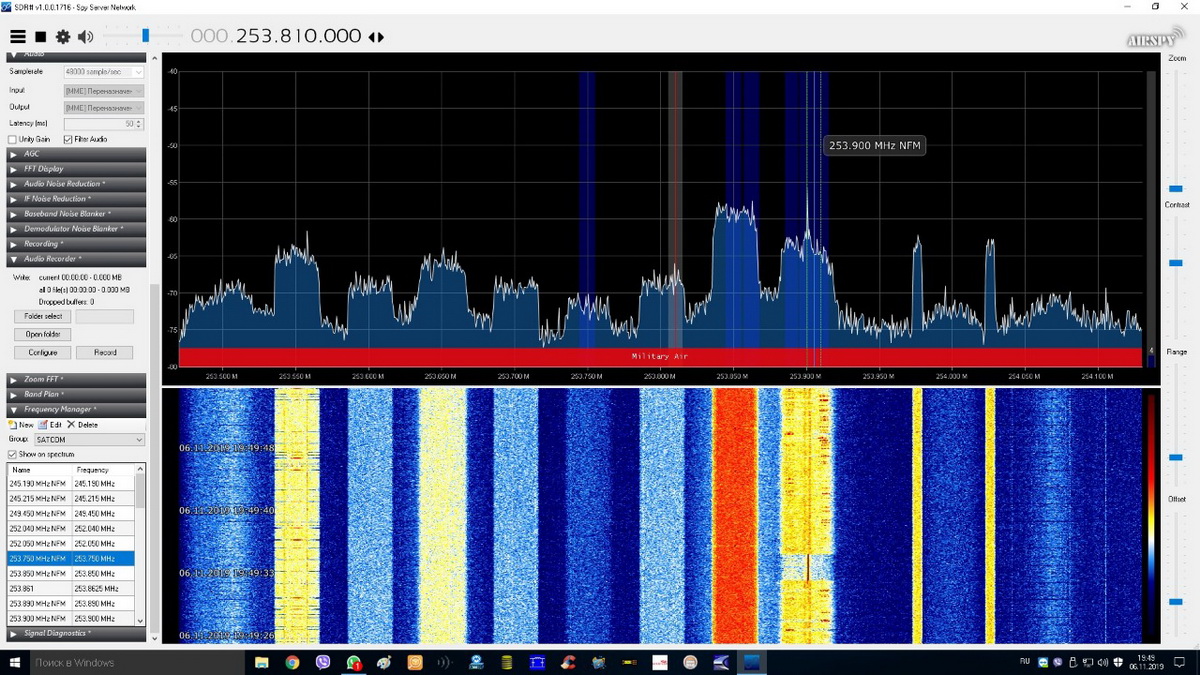Expand the FFT Display panel
This screenshot has width=1200, height=675.
point(76,169)
